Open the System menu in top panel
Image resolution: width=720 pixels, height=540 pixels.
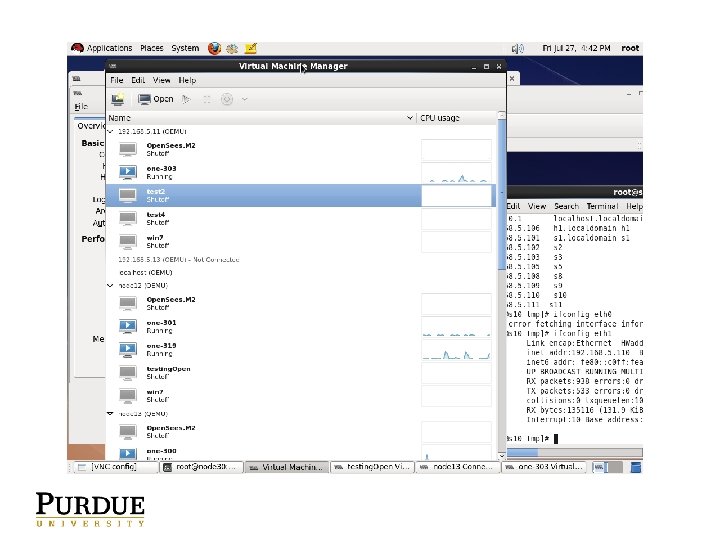tap(186, 48)
